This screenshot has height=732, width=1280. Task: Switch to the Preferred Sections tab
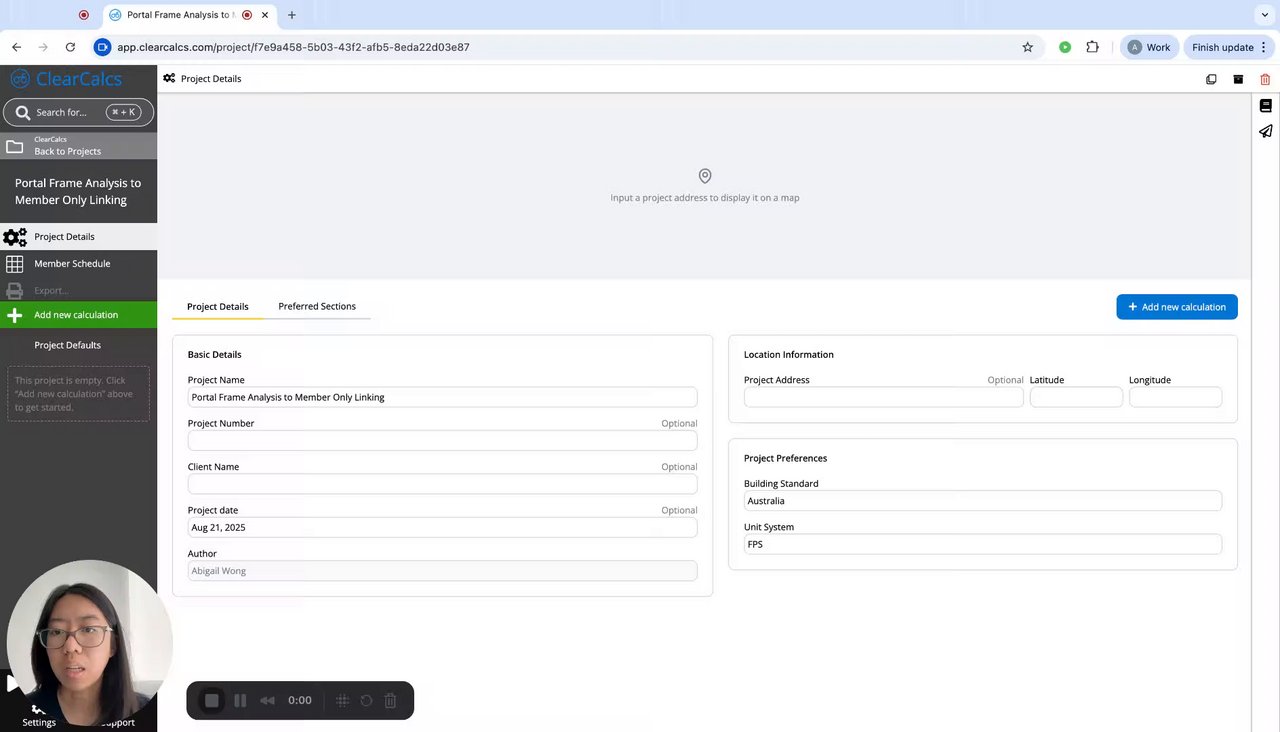click(317, 307)
